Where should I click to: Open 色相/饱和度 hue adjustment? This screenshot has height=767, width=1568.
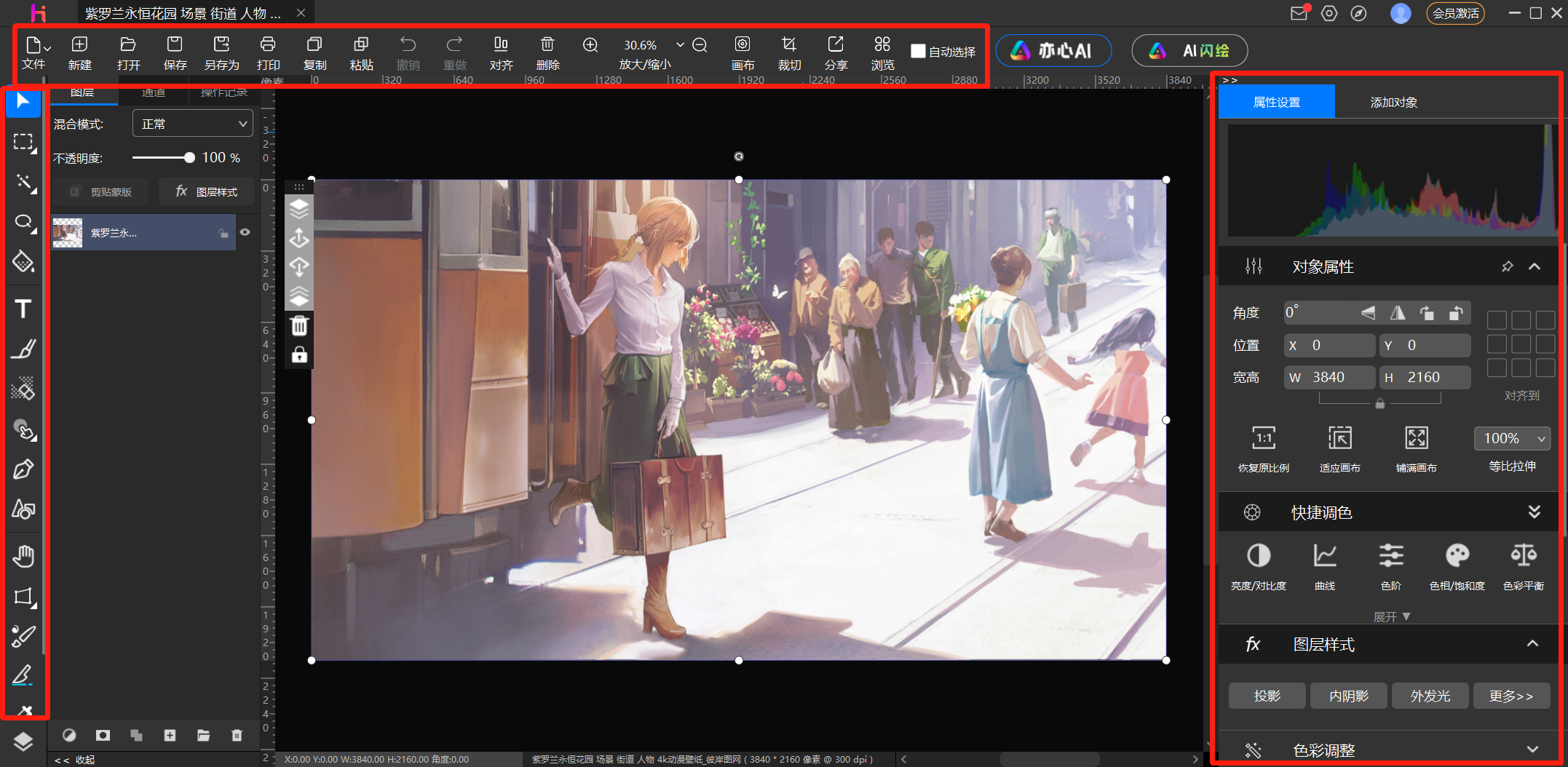click(x=1457, y=566)
